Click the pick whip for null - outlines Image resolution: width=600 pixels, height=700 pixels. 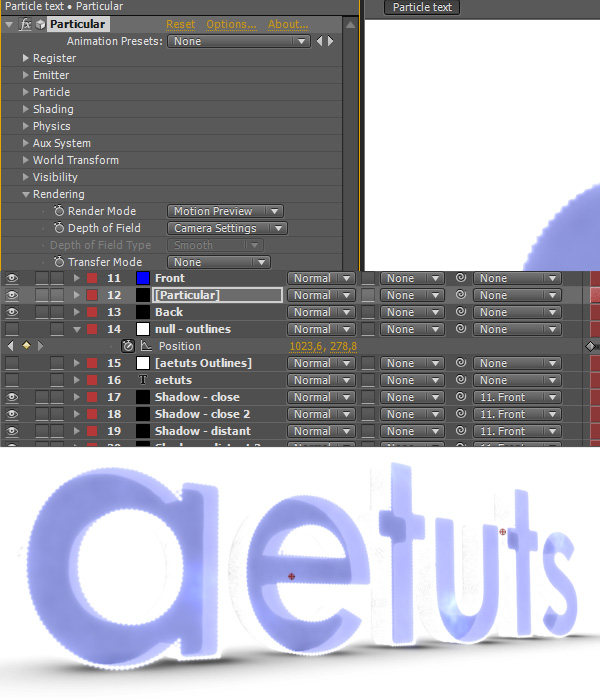coord(461,329)
